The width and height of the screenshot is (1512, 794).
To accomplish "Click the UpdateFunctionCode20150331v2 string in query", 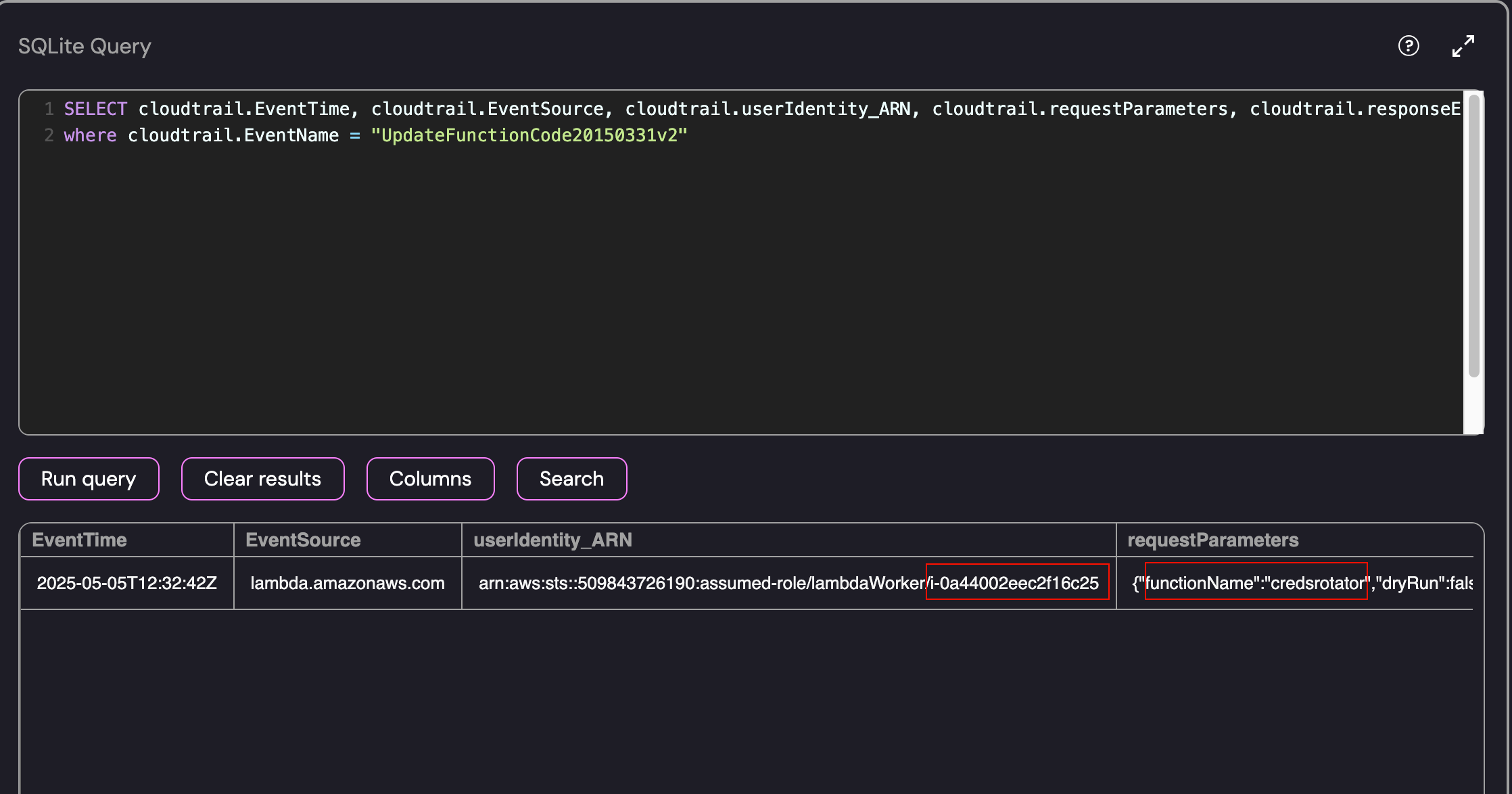I will (529, 135).
